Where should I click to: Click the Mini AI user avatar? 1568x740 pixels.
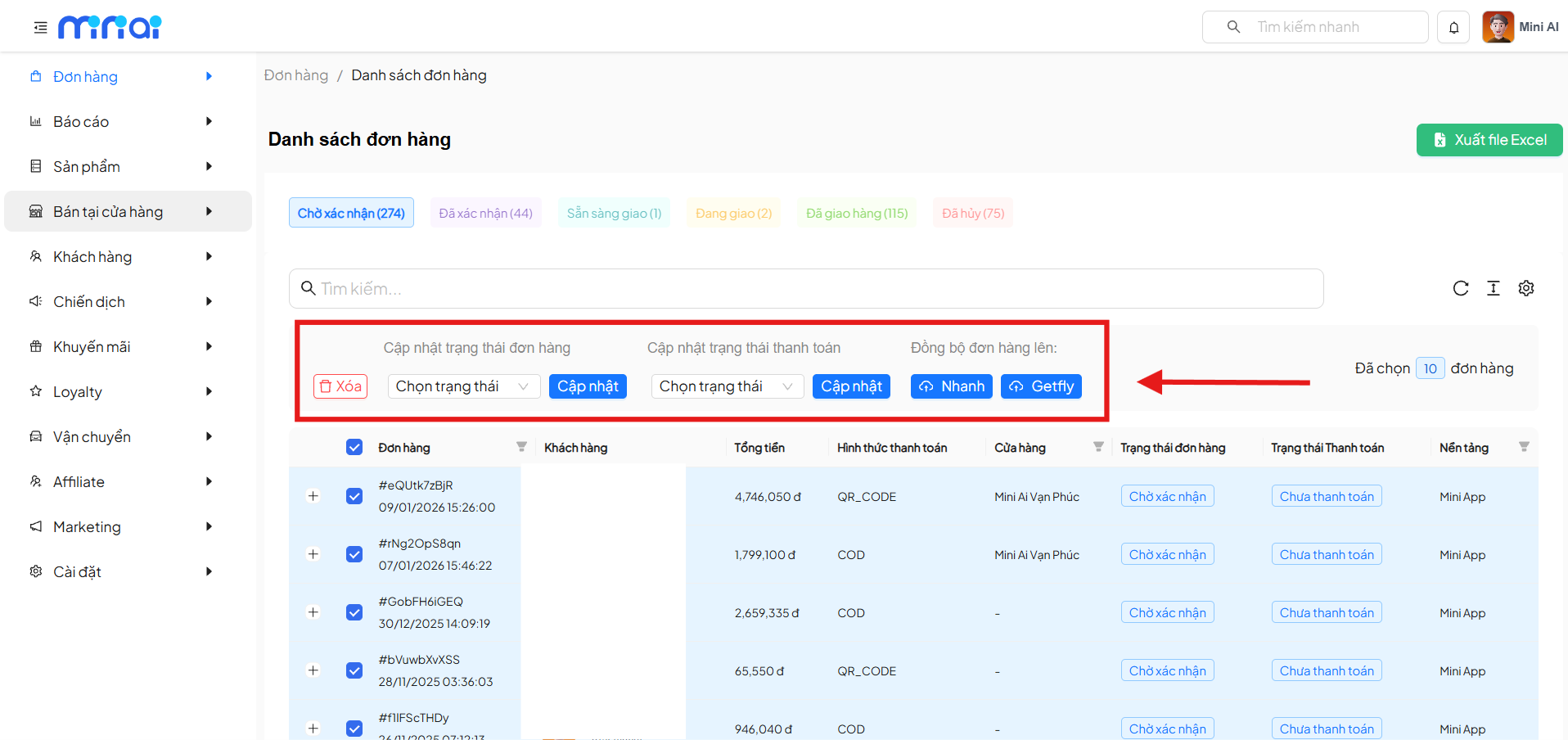coord(1498,27)
